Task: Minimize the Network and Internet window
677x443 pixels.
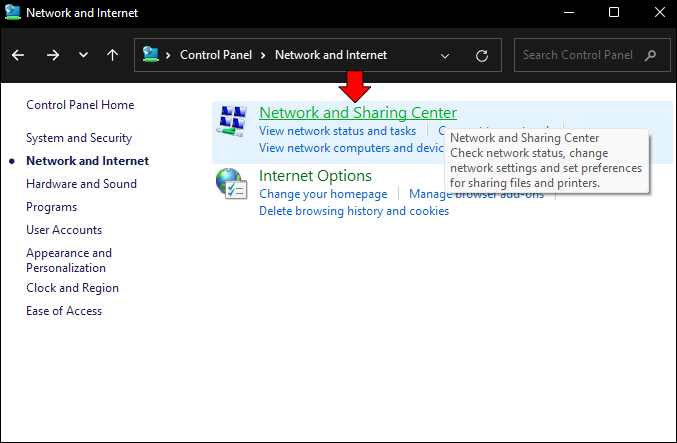Action: (569, 13)
